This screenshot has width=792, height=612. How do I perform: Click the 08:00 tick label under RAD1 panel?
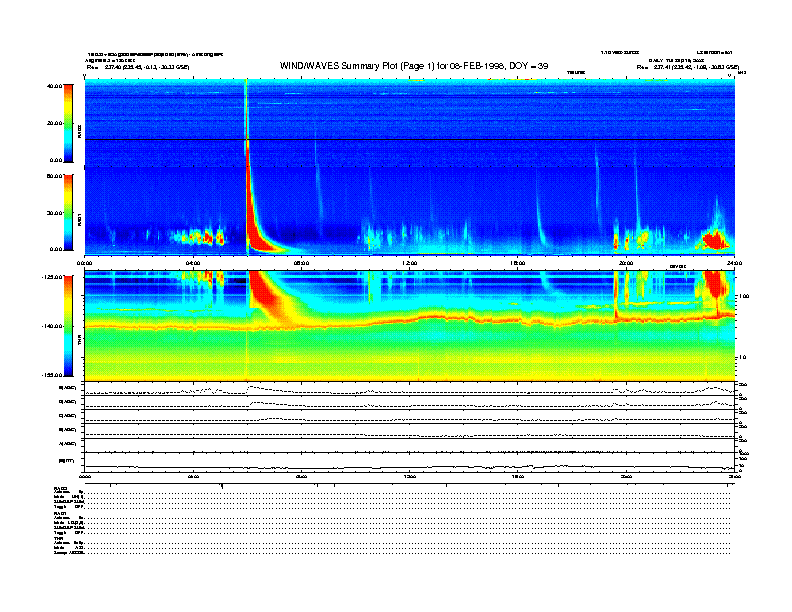(301, 263)
